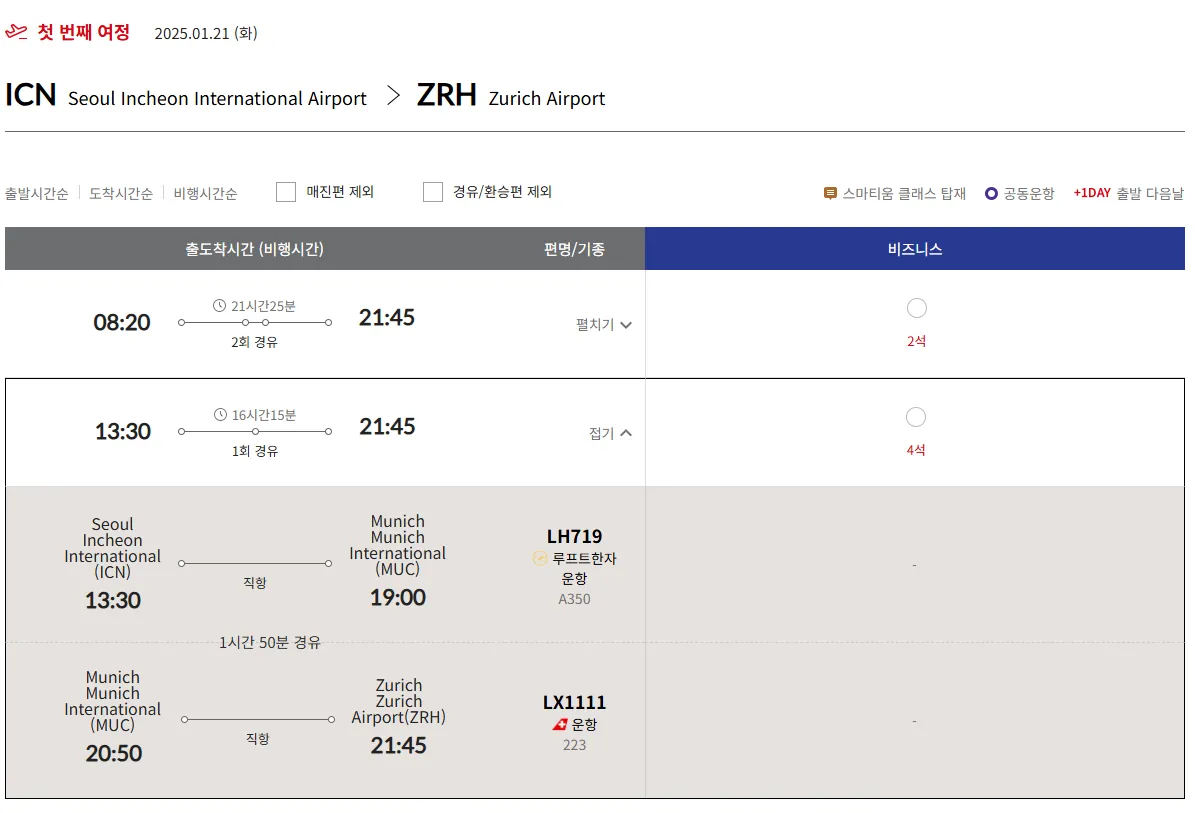The width and height of the screenshot is (1201, 813).
Task: Click the 공동운항 circle legend icon
Action: [x=991, y=193]
